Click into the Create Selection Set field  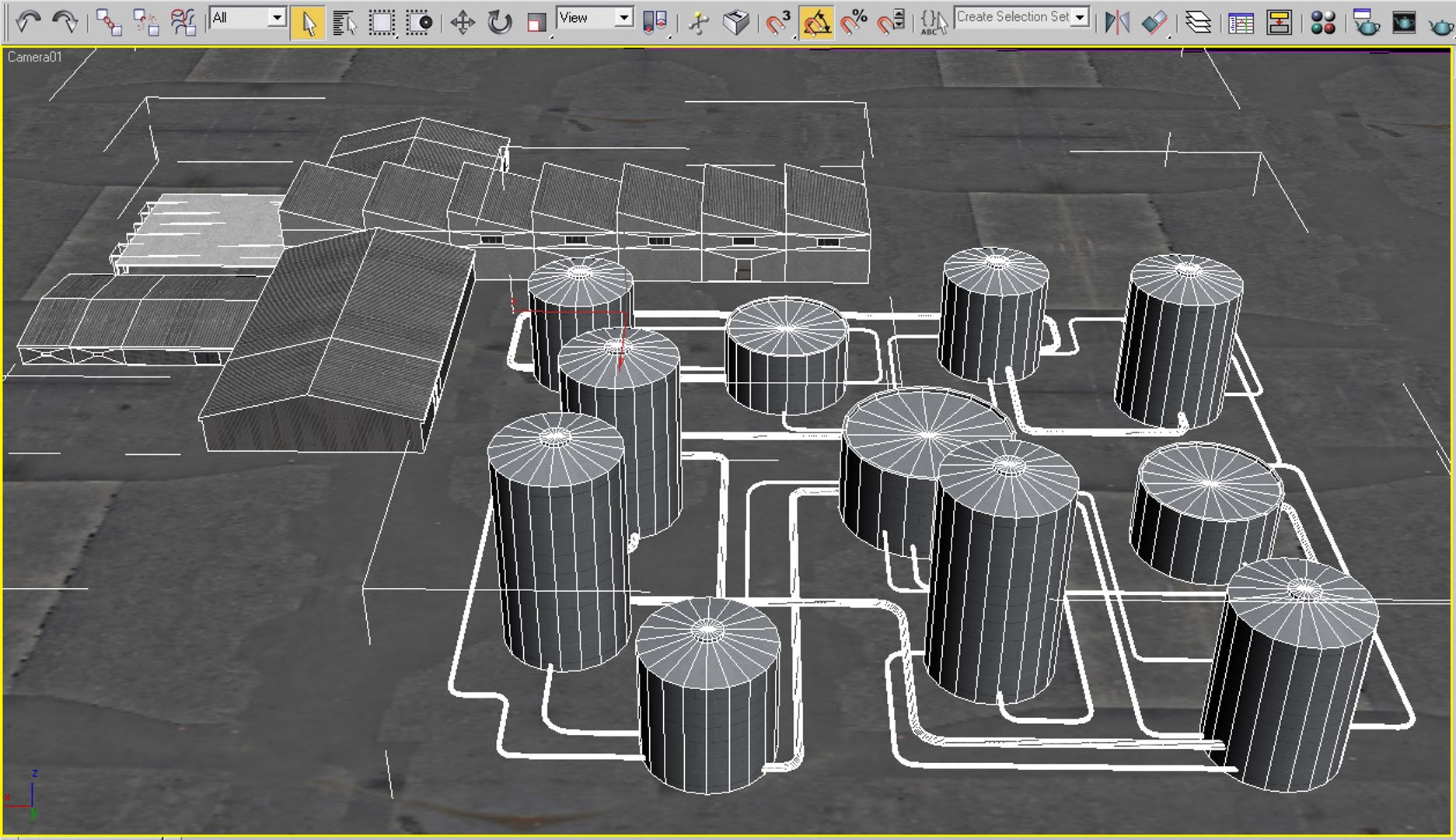(1013, 17)
